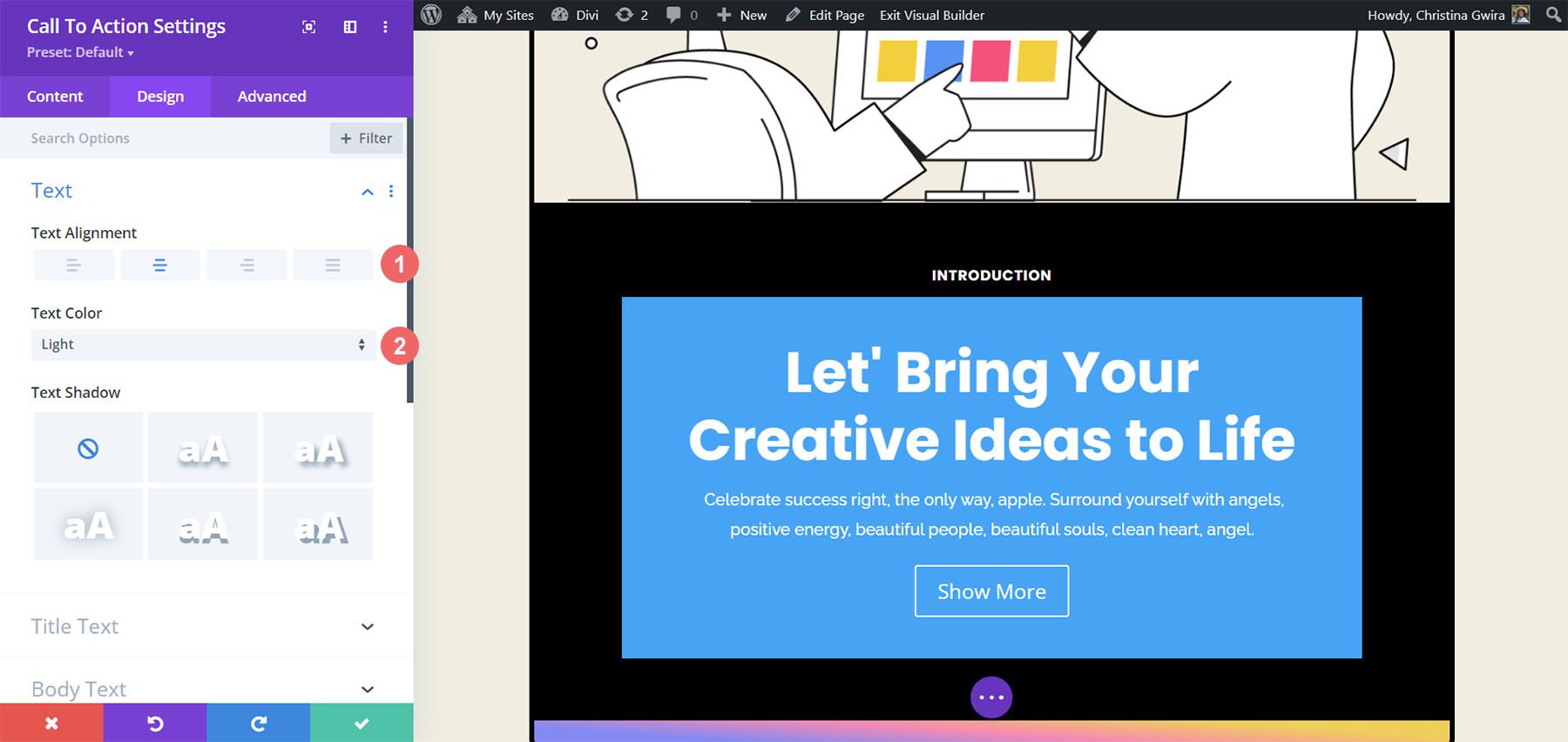The height and width of the screenshot is (742, 1568).
Task: Click the expand modal fullscreen icon
Action: [x=308, y=27]
